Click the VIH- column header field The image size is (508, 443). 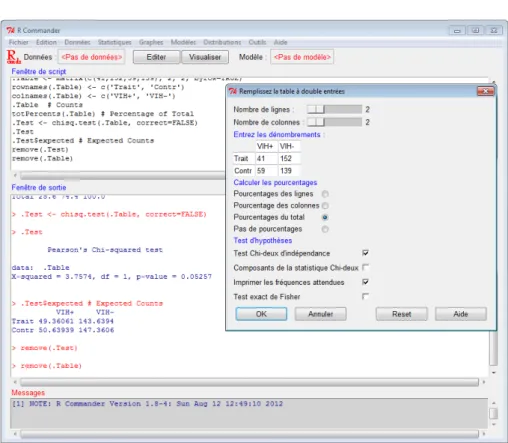point(289,146)
